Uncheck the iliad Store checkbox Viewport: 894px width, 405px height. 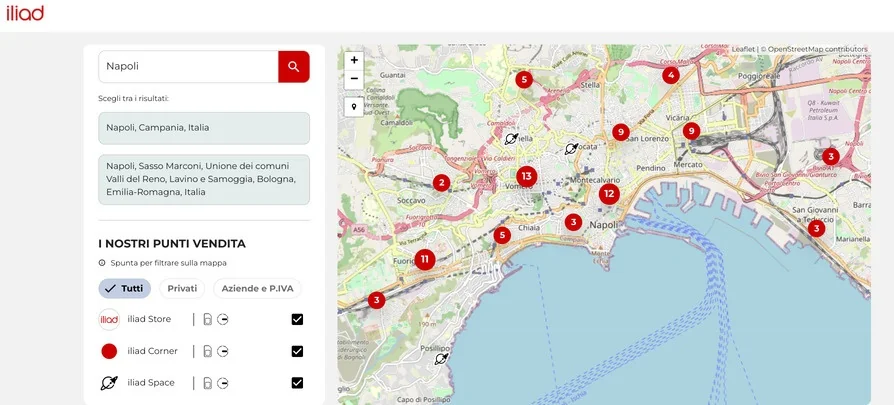click(x=297, y=319)
